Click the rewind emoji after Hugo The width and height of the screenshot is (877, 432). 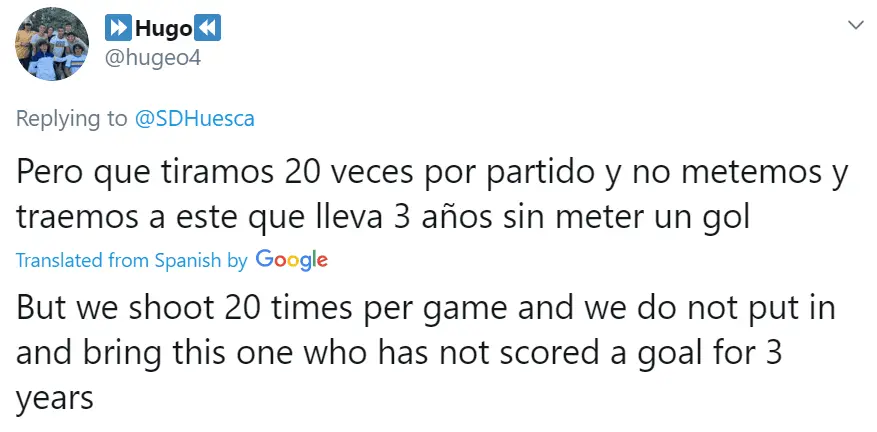pyautogui.click(x=209, y=29)
